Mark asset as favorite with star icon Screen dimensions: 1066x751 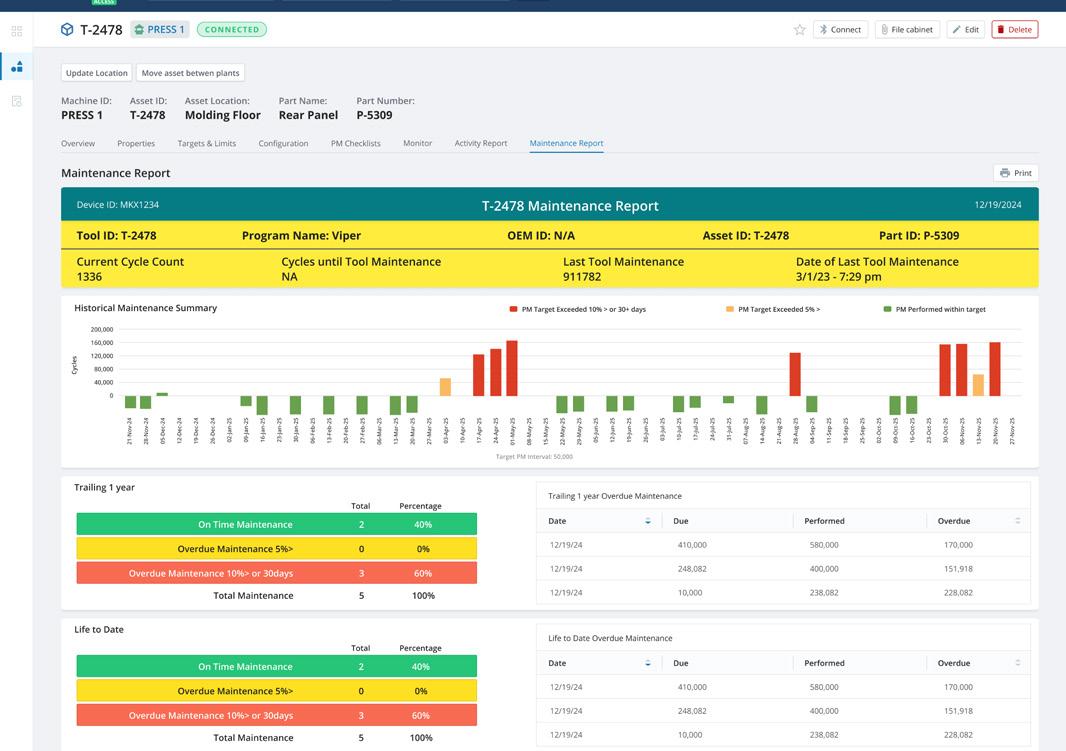(x=799, y=30)
